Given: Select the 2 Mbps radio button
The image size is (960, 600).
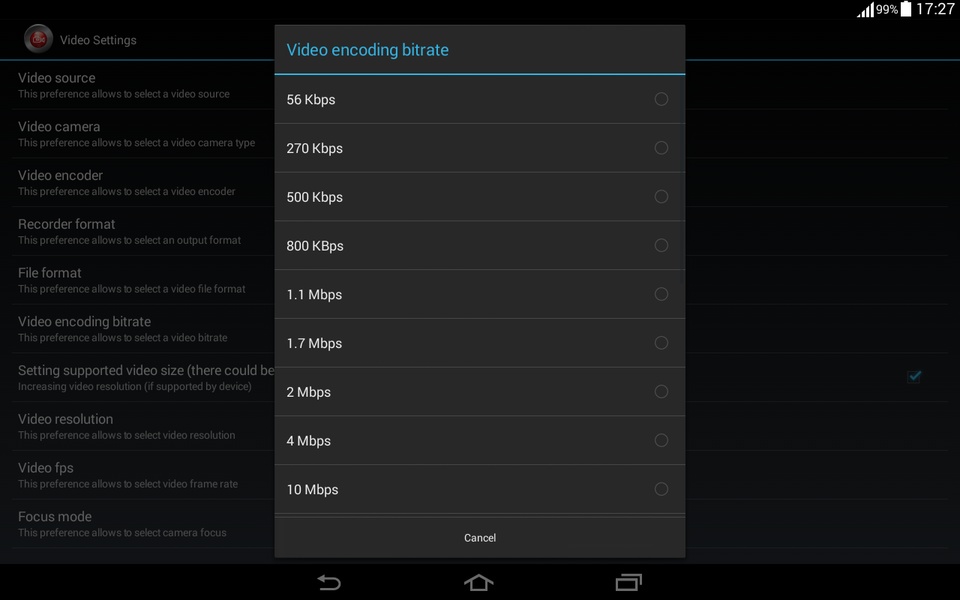Looking at the screenshot, I should (x=661, y=391).
